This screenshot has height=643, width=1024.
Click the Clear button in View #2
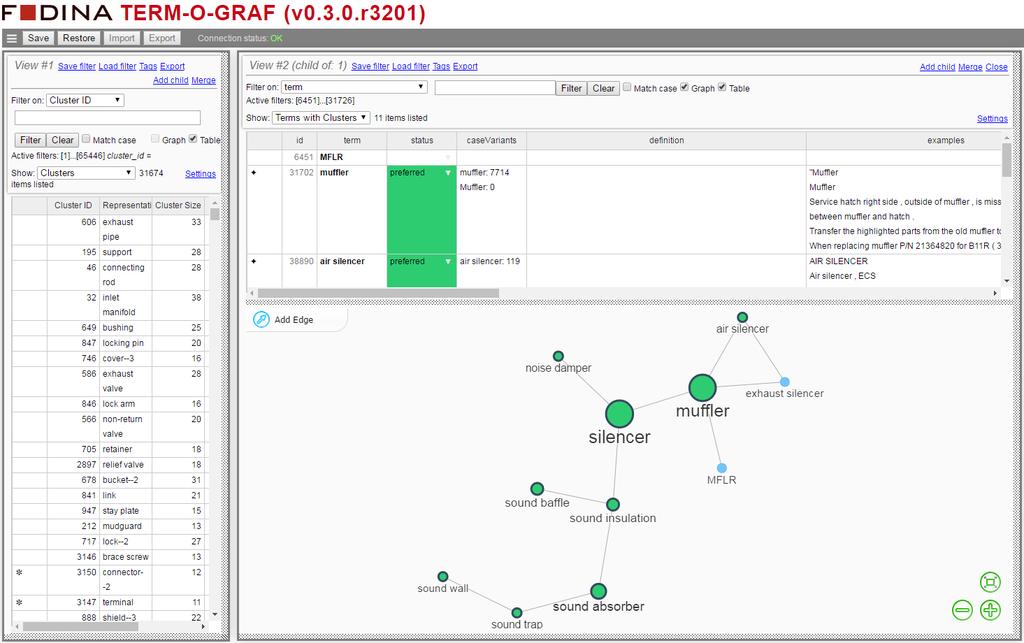click(603, 88)
